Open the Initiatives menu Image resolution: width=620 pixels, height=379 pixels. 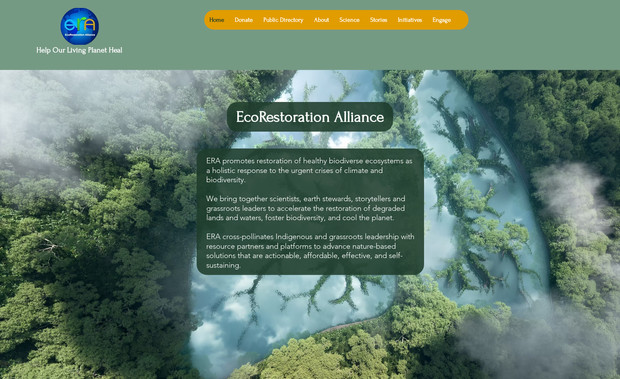tap(410, 20)
